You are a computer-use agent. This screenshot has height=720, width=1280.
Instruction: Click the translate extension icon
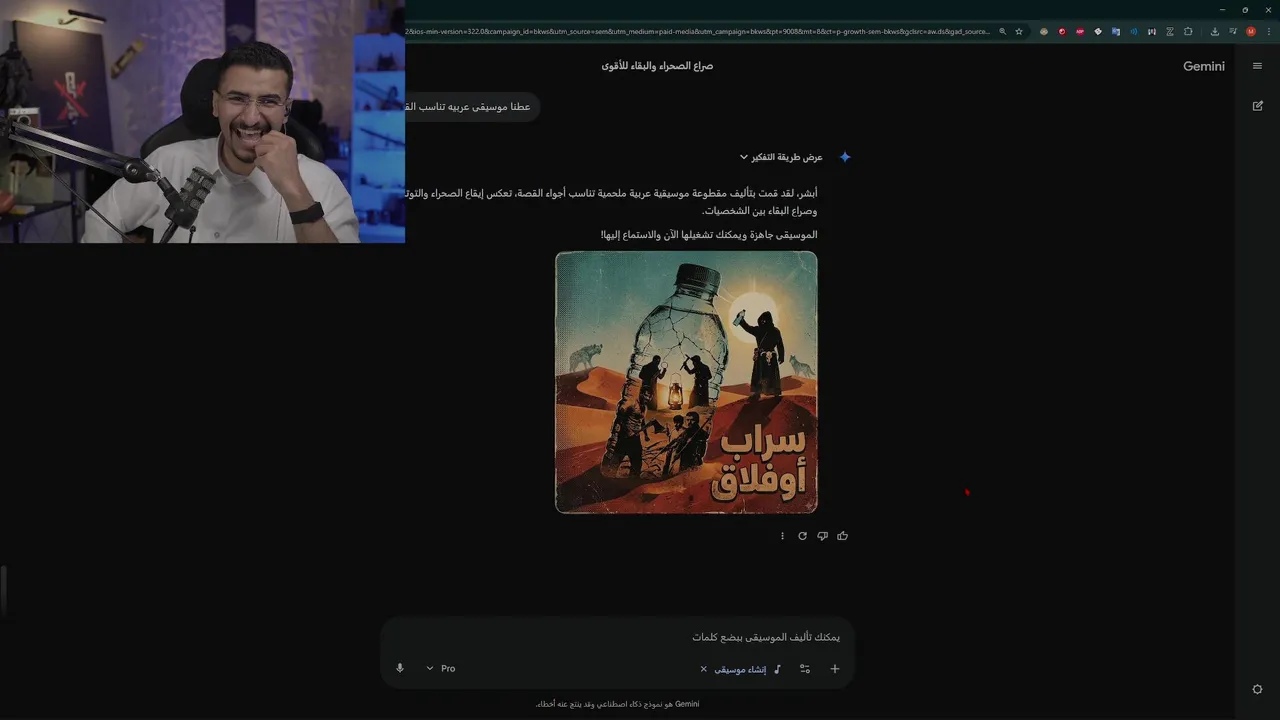click(1116, 31)
